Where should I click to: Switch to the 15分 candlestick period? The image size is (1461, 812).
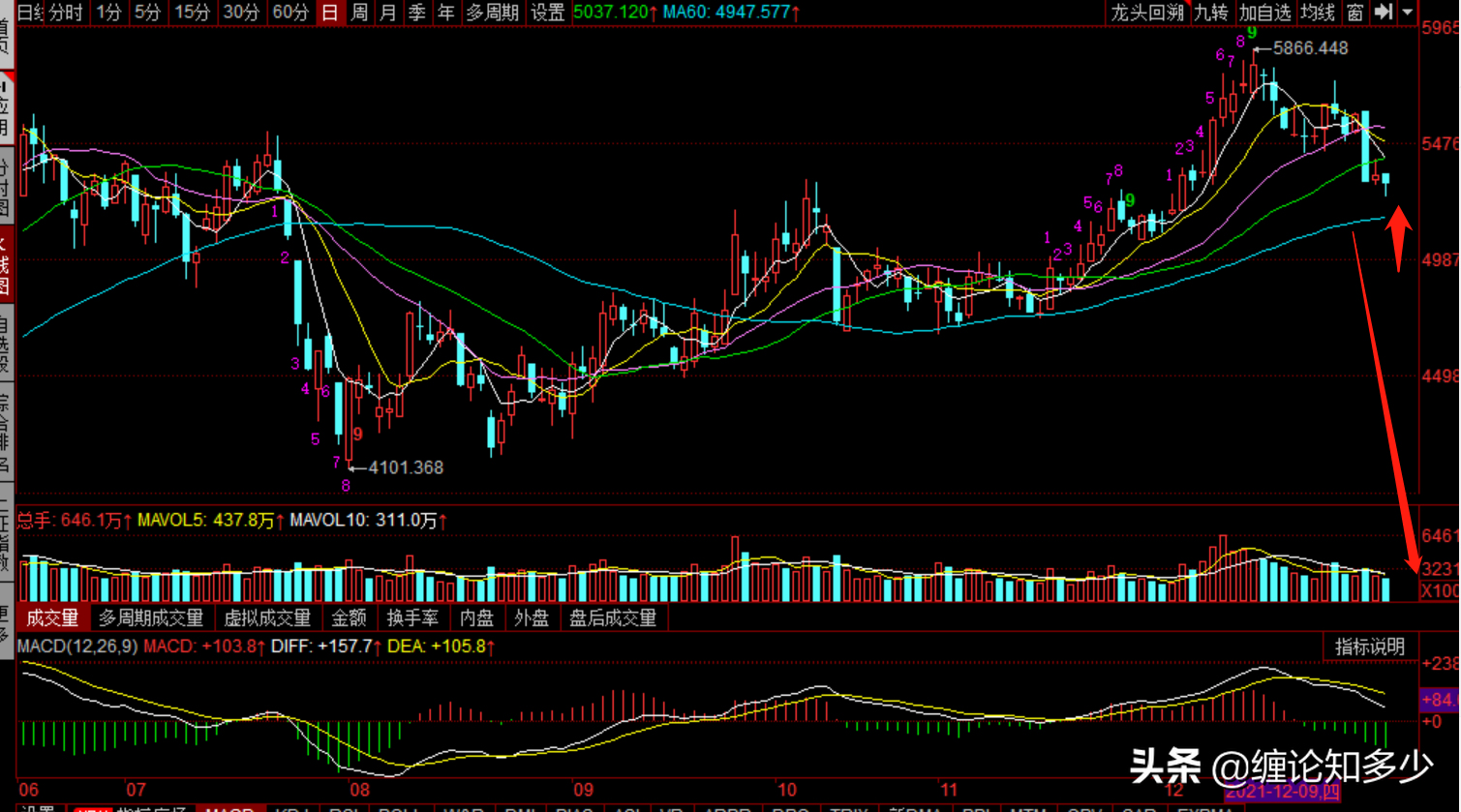click(192, 13)
